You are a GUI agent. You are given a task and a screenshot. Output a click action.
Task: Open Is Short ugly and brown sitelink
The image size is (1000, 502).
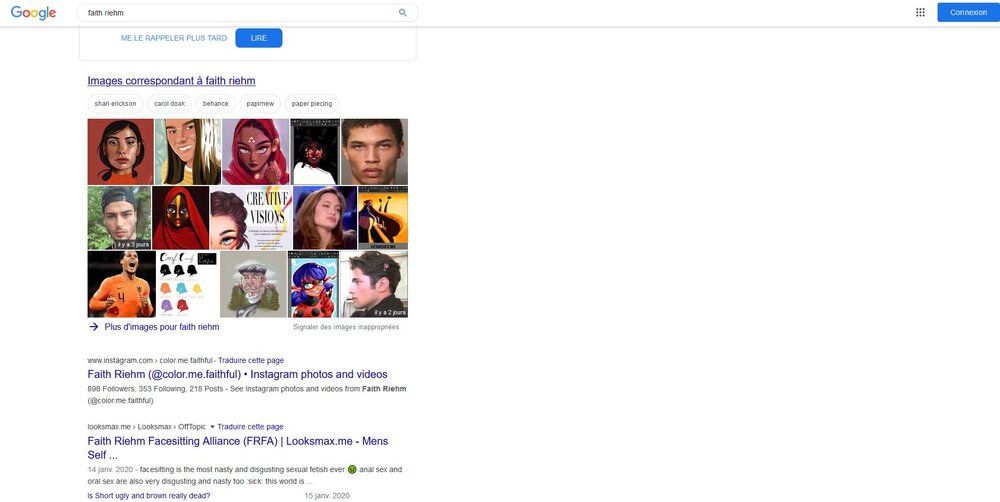[149, 496]
